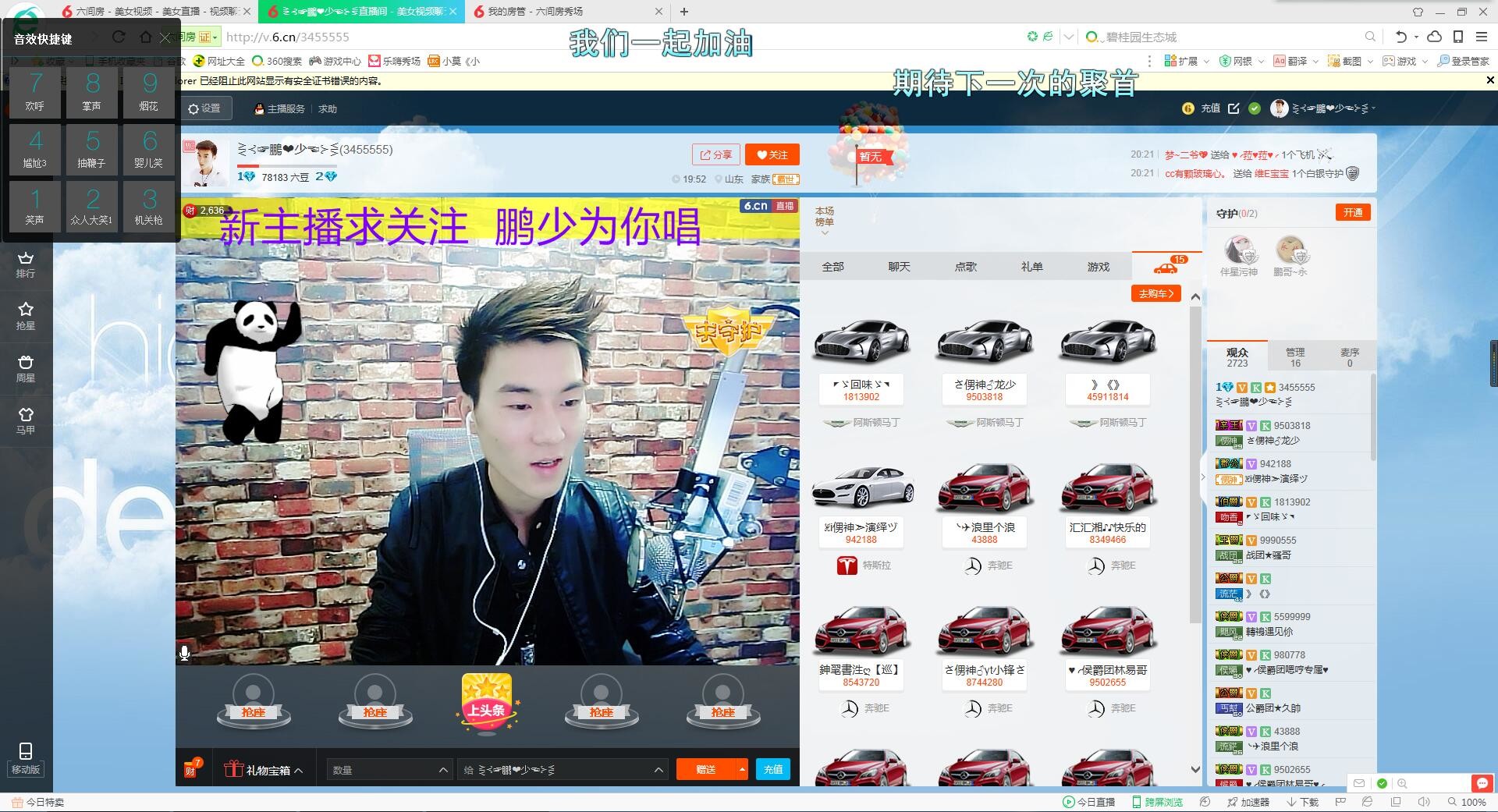Image resolution: width=1498 pixels, height=812 pixels.
Task: Open the 马甲 vest sidebar icon
Action: [26, 420]
